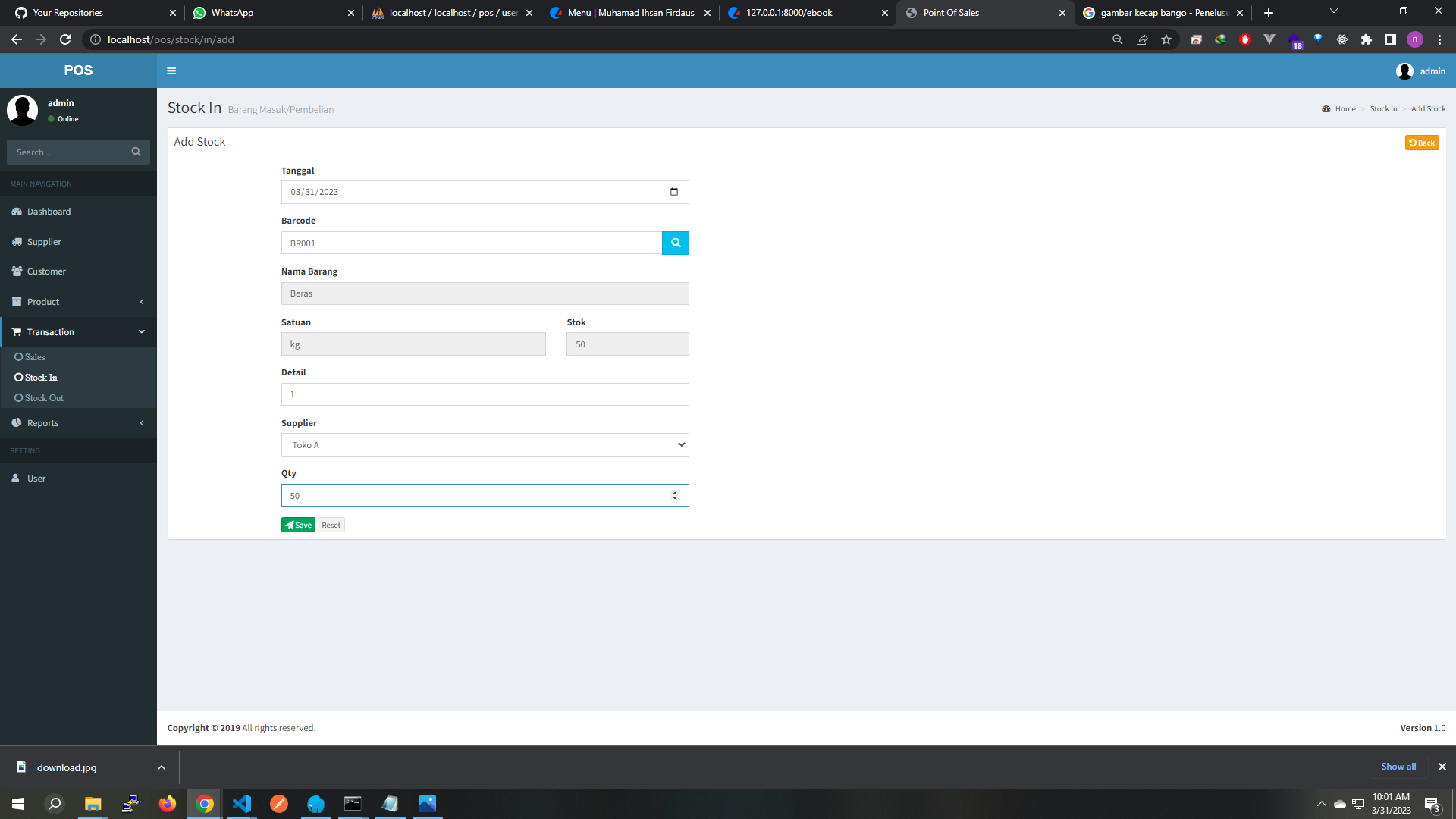
Task: Click Show all downloads
Action: pyautogui.click(x=1398, y=767)
